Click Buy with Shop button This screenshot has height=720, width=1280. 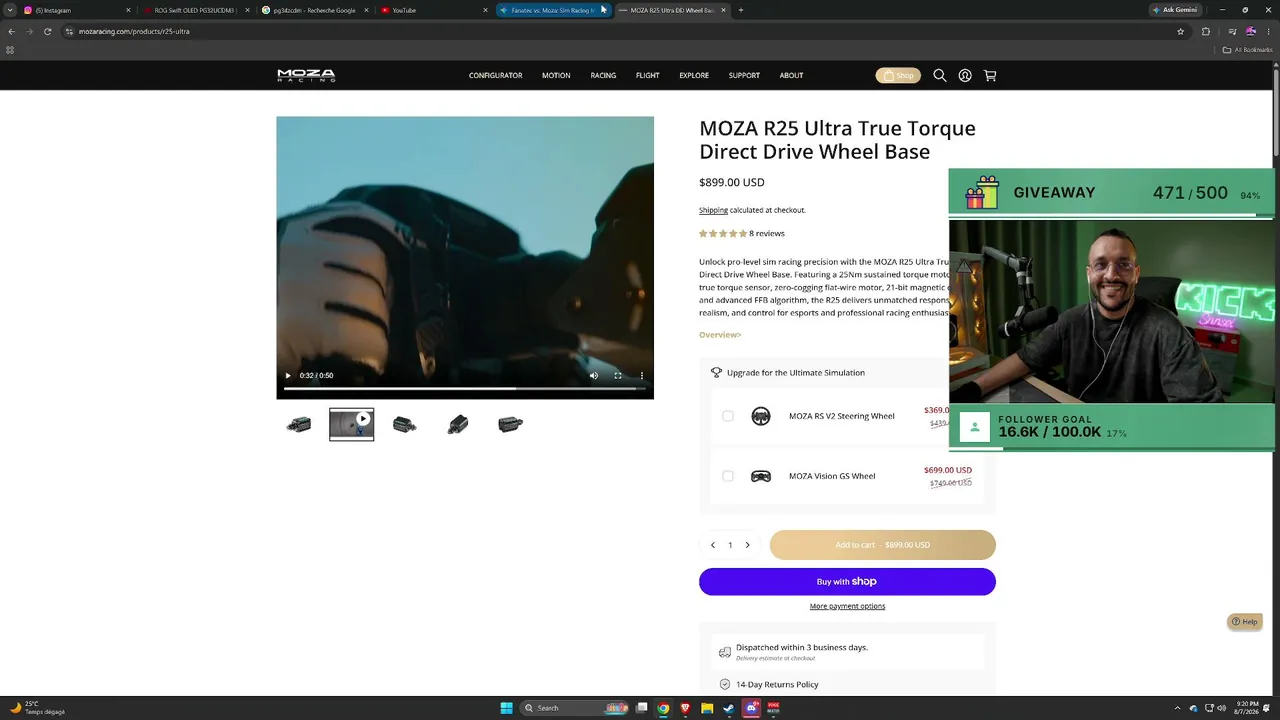[x=847, y=582]
